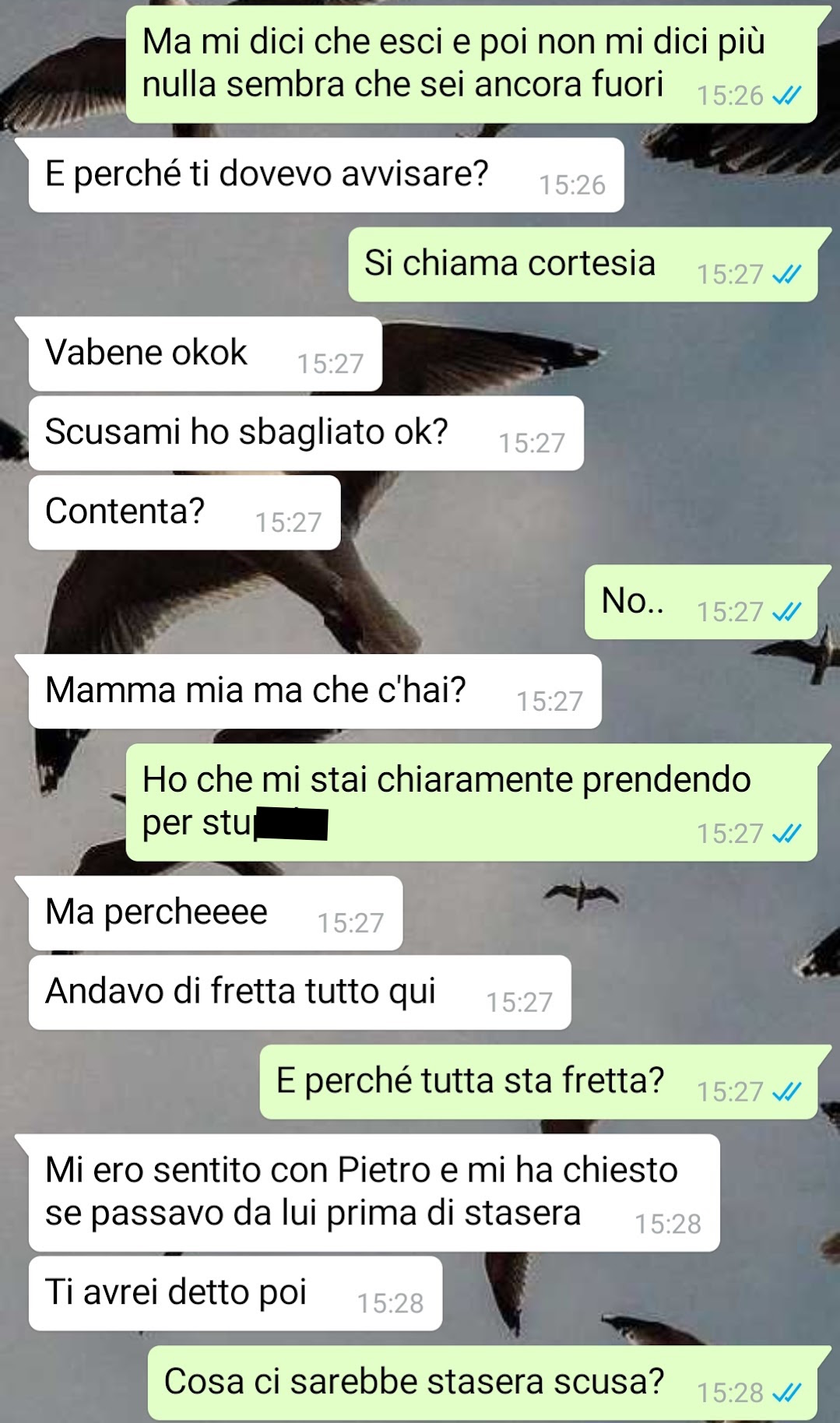Tap the 15:26 timestamp on 'E perché ti dovevo avvisare?'
The height and width of the screenshot is (1423, 840).
572,185
